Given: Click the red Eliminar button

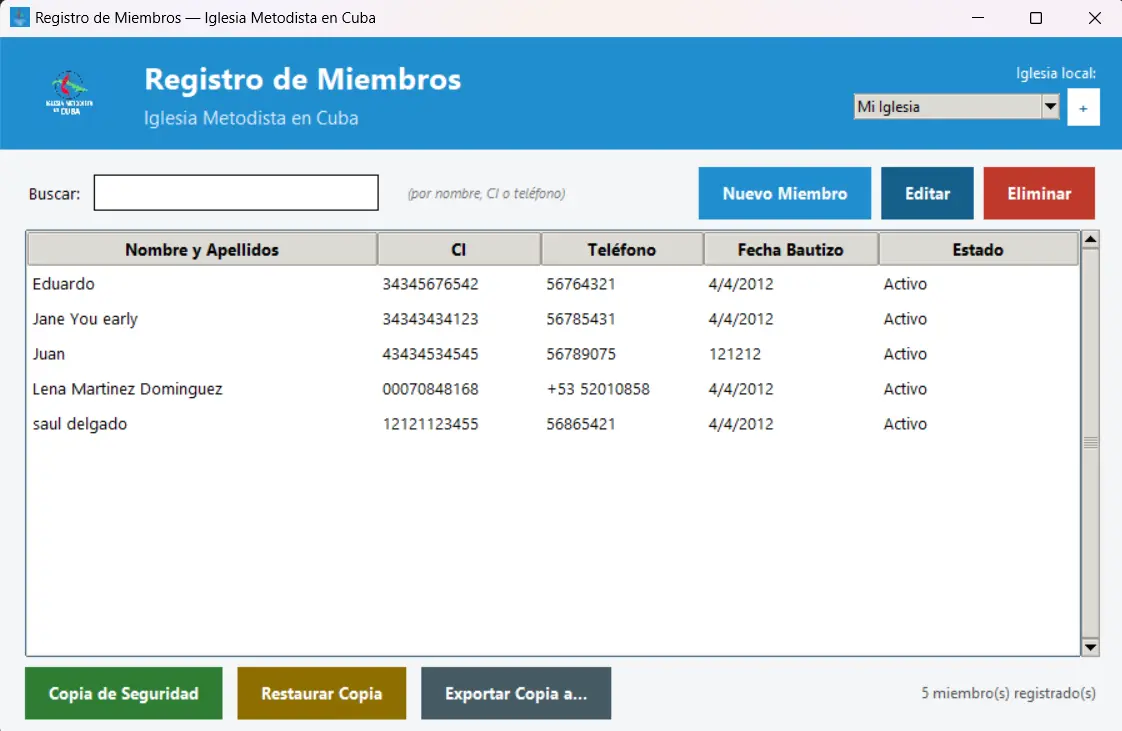Looking at the screenshot, I should pyautogui.click(x=1038, y=193).
